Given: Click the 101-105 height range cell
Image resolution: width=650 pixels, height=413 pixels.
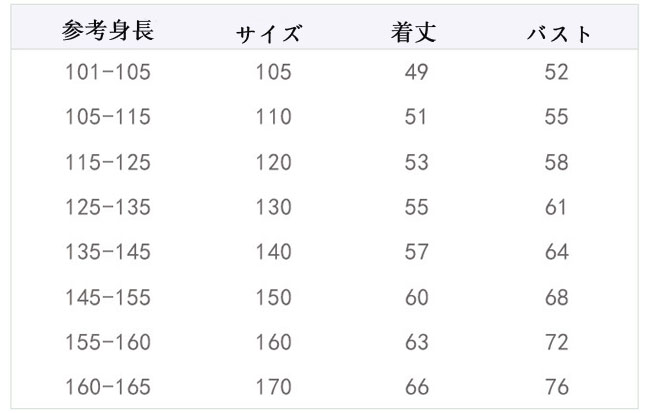Looking at the screenshot, I should (x=107, y=72).
